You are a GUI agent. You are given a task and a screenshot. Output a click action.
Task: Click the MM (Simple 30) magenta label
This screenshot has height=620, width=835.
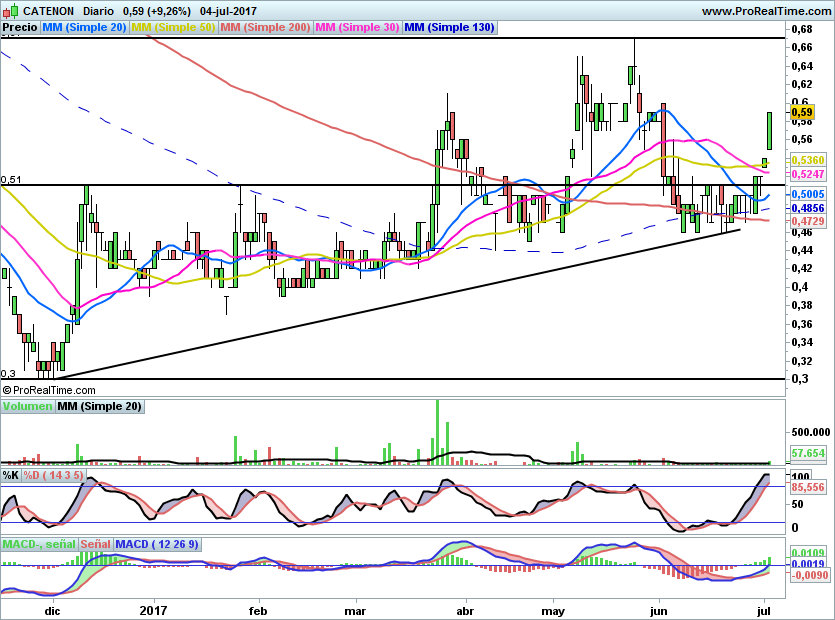click(x=357, y=27)
